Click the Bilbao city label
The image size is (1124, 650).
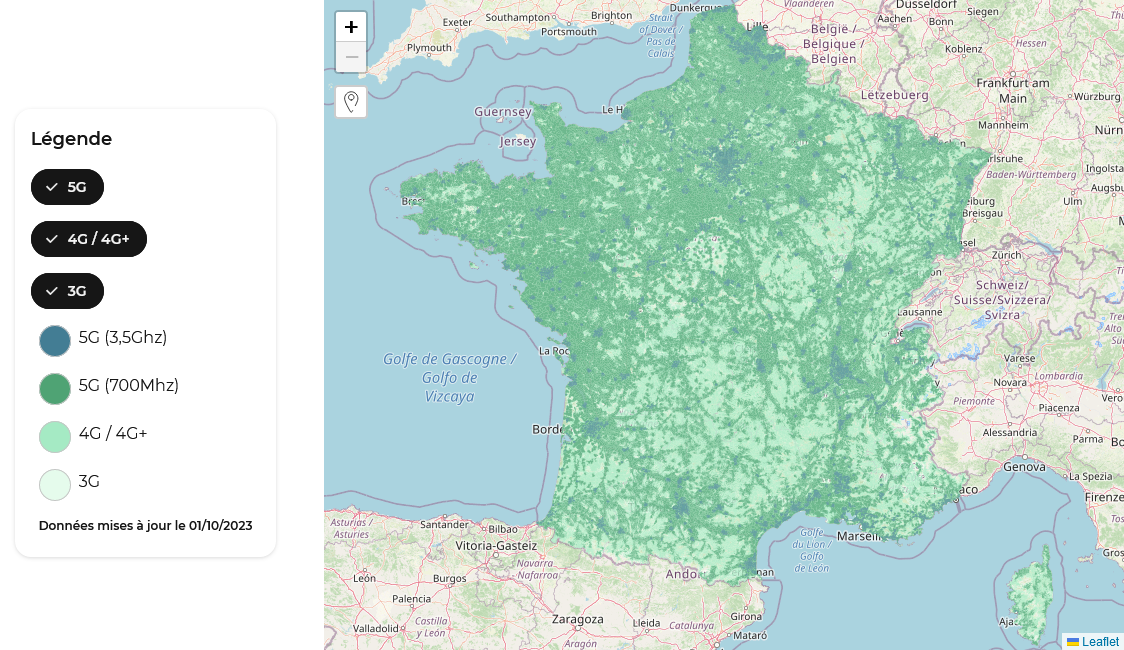[503, 529]
